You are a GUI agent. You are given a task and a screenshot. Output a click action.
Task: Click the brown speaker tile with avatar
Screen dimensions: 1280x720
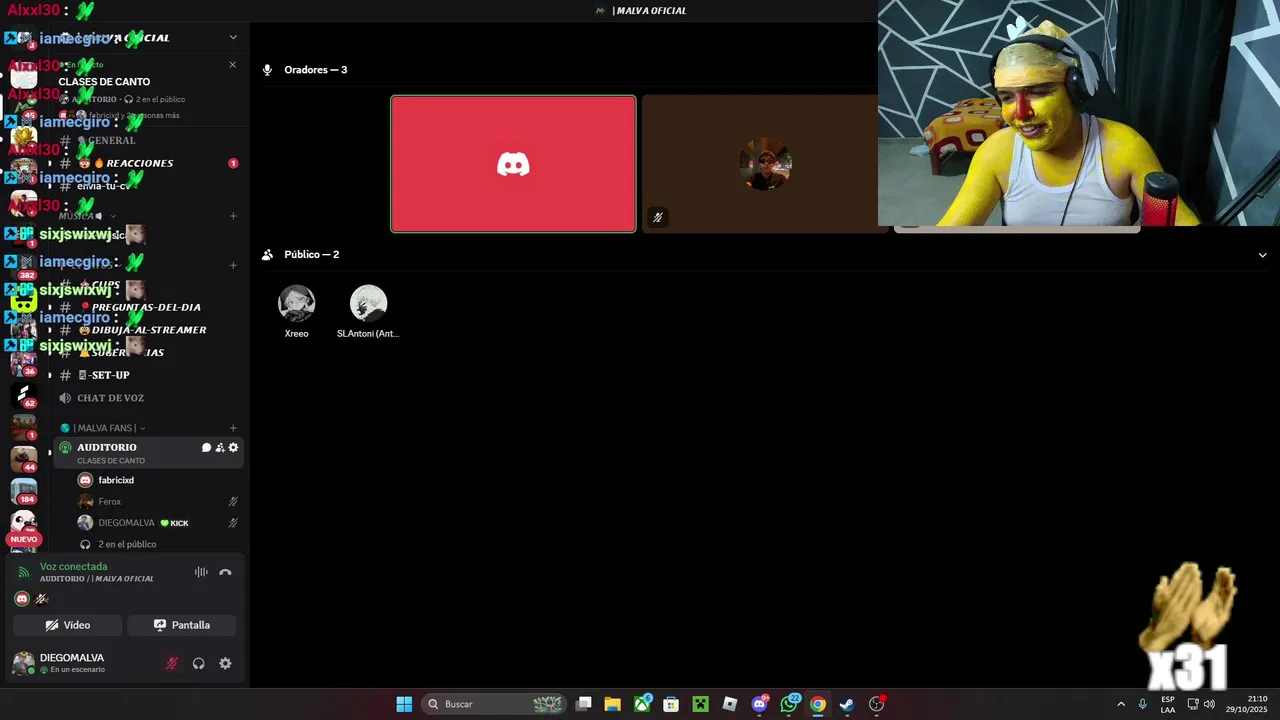(765, 164)
